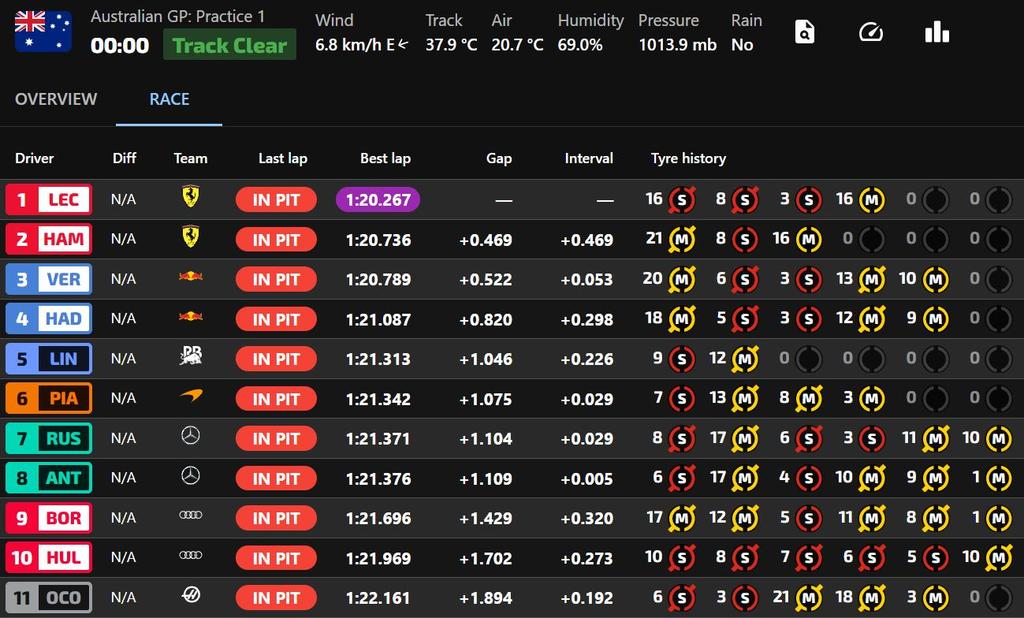Viewport: 1024px width, 618px height.
Task: Click the 20-lap medium tyre in VER row
Action: [682, 280]
